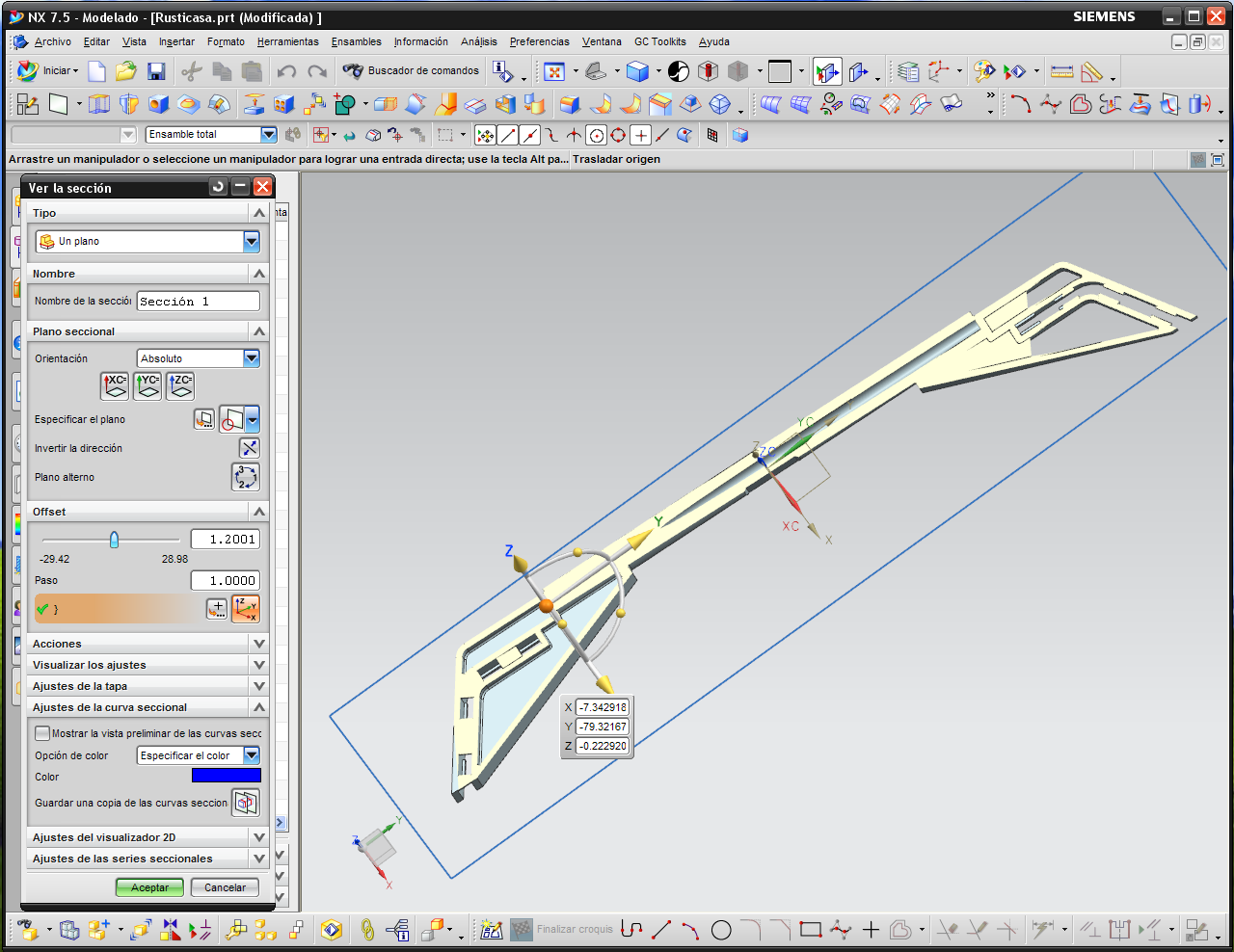Toggle quadrant point snap icon
The height and width of the screenshot is (952, 1234).
618,135
